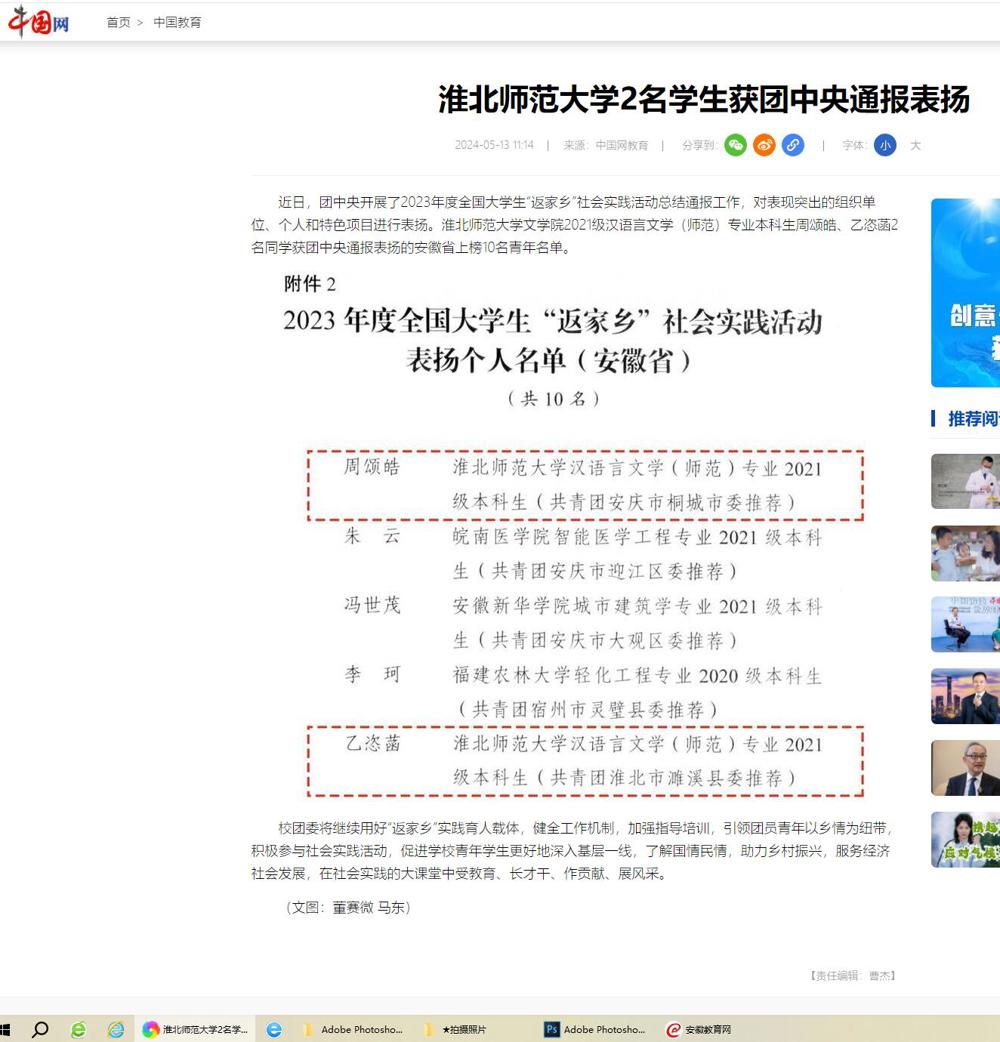The height and width of the screenshot is (1042, 1000).
Task: Open the Internet Explorer taskbar icon
Action: tap(116, 1029)
